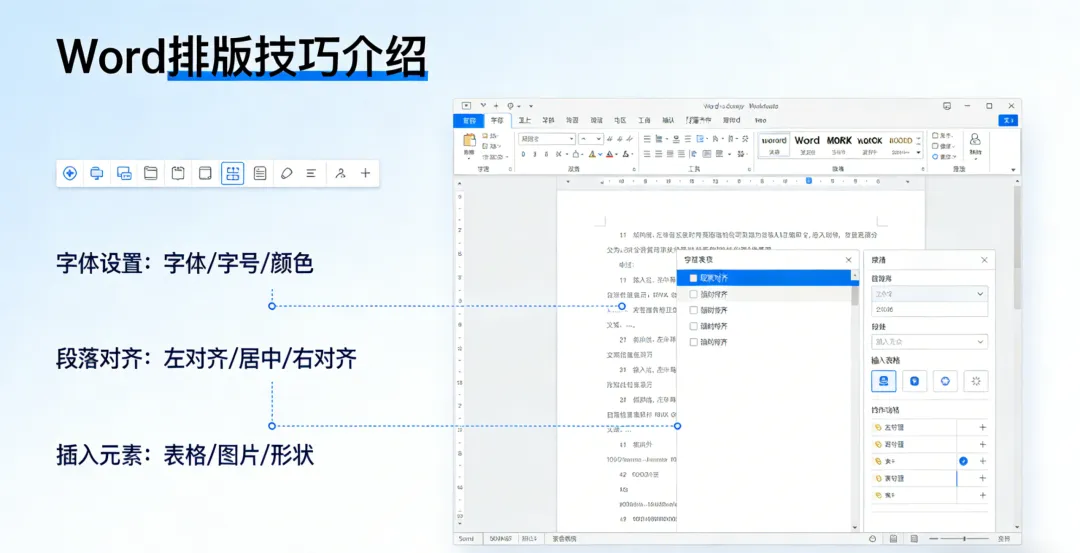The height and width of the screenshot is (553, 1080).
Task: Toggle the second checkbox in the dialog list
Action: [x=694, y=294]
